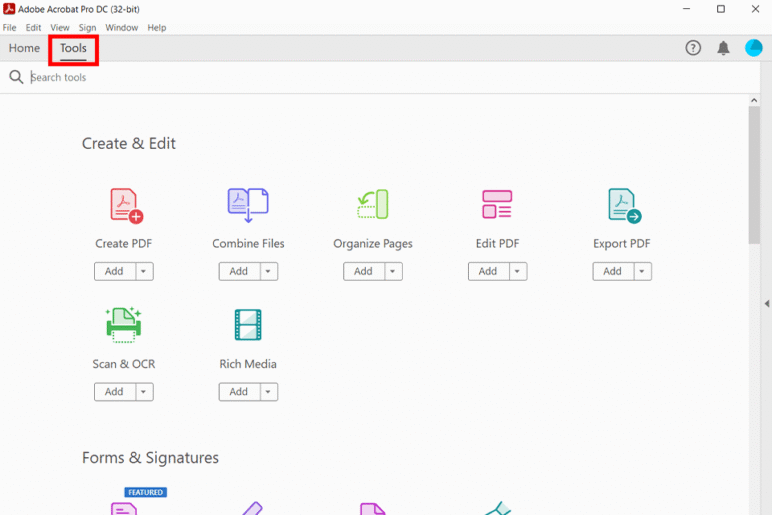Click the Rich Media label
Image resolution: width=772 pixels, height=515 pixels.
(248, 364)
